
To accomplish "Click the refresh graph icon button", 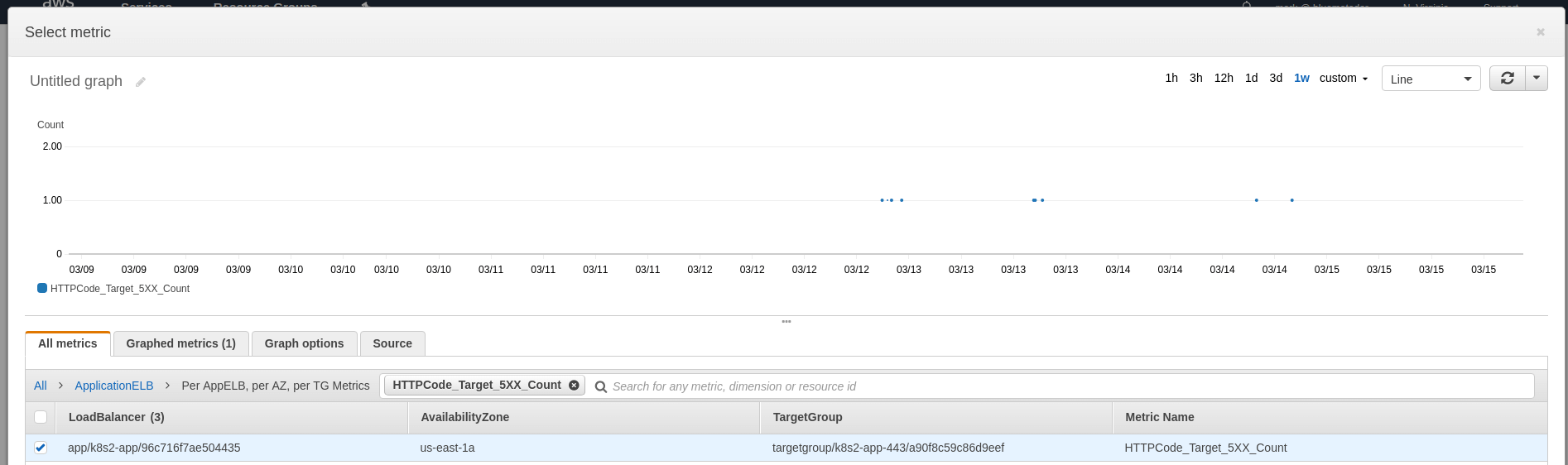I will pyautogui.click(x=1507, y=78).
